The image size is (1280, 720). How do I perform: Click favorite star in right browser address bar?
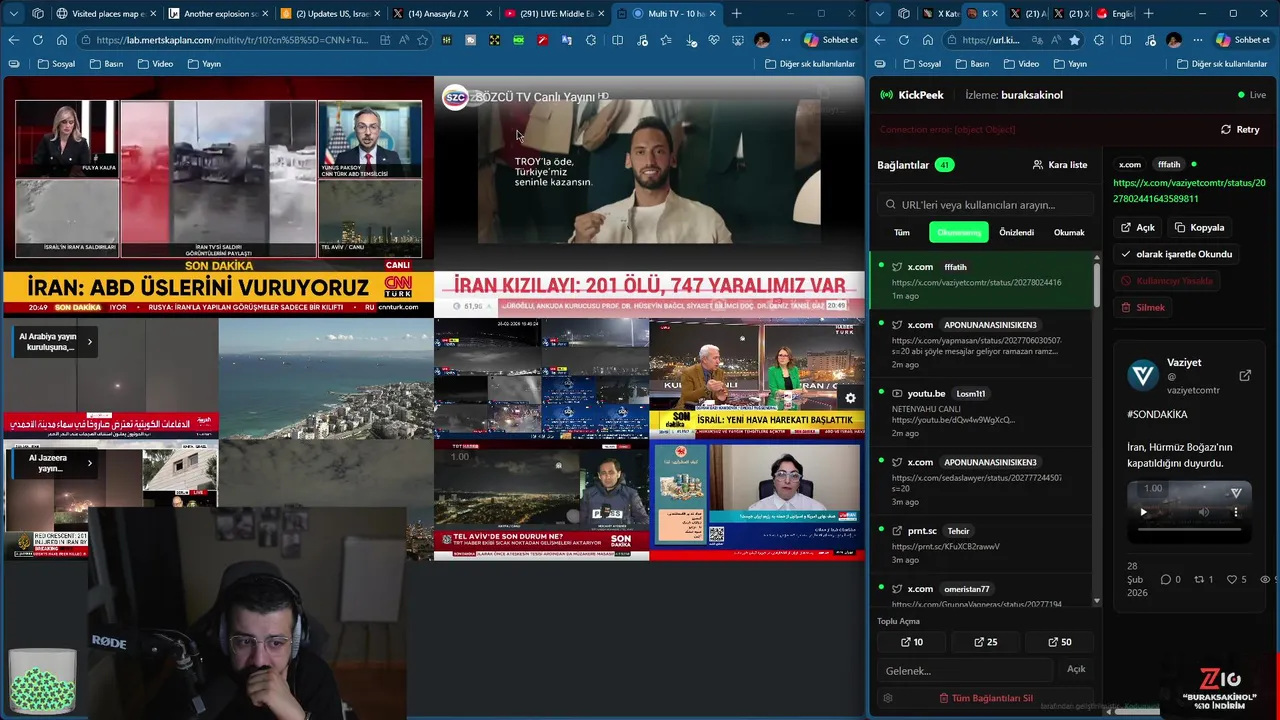[x=1075, y=40]
